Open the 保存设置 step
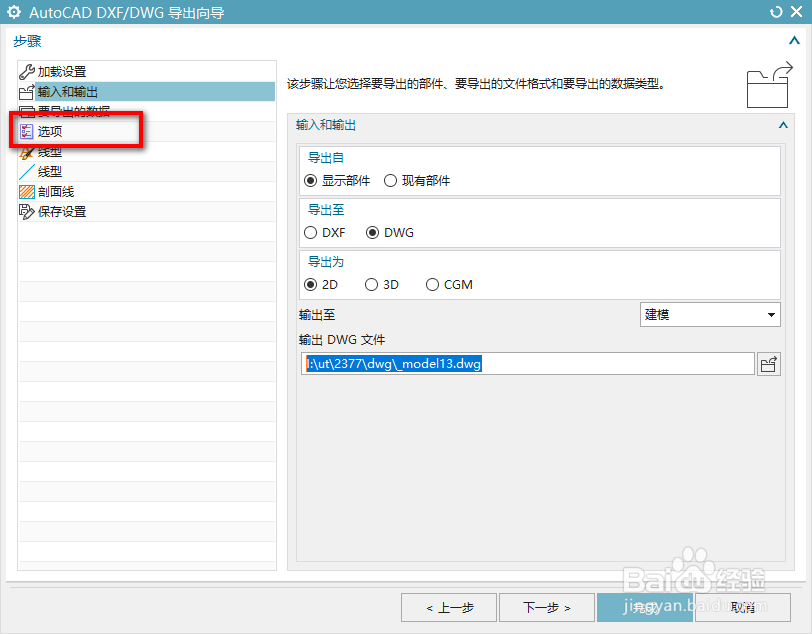 tap(147, 211)
